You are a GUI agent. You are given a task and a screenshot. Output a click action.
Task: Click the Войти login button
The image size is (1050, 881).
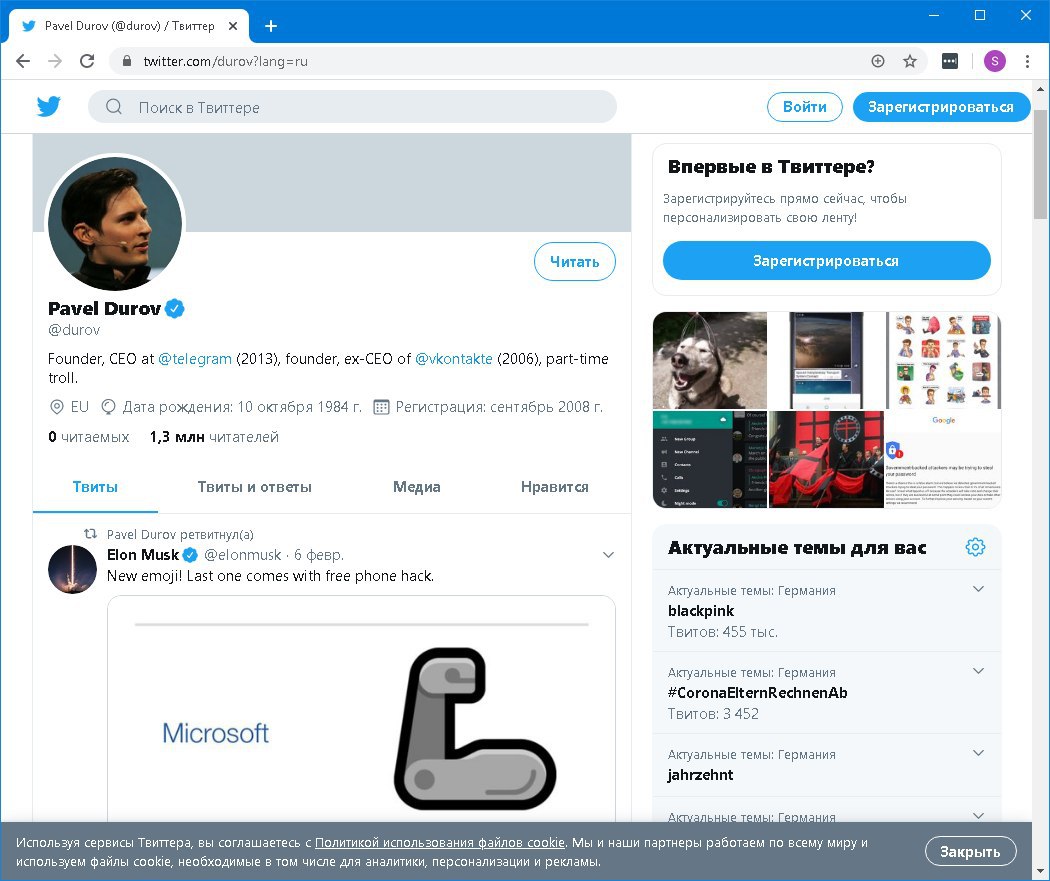(x=804, y=107)
